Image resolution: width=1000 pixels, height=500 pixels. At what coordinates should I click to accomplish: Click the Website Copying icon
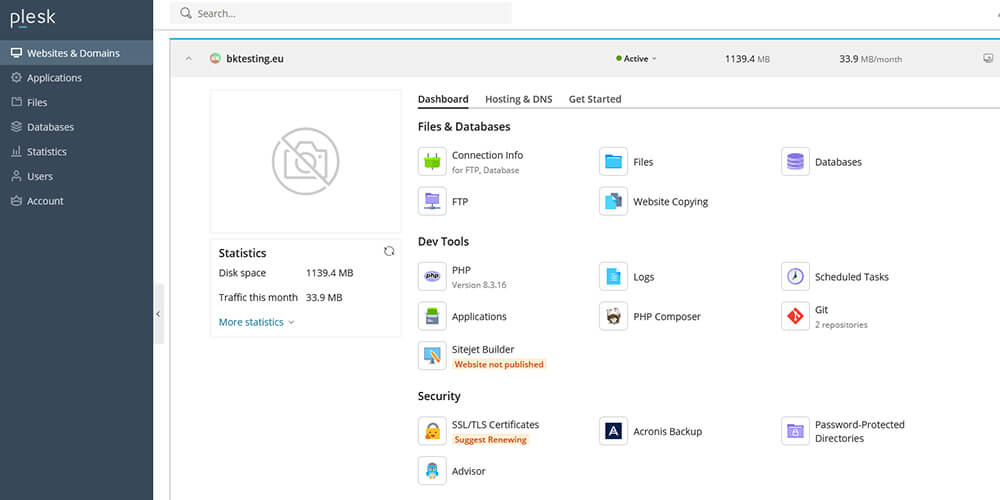pos(613,202)
